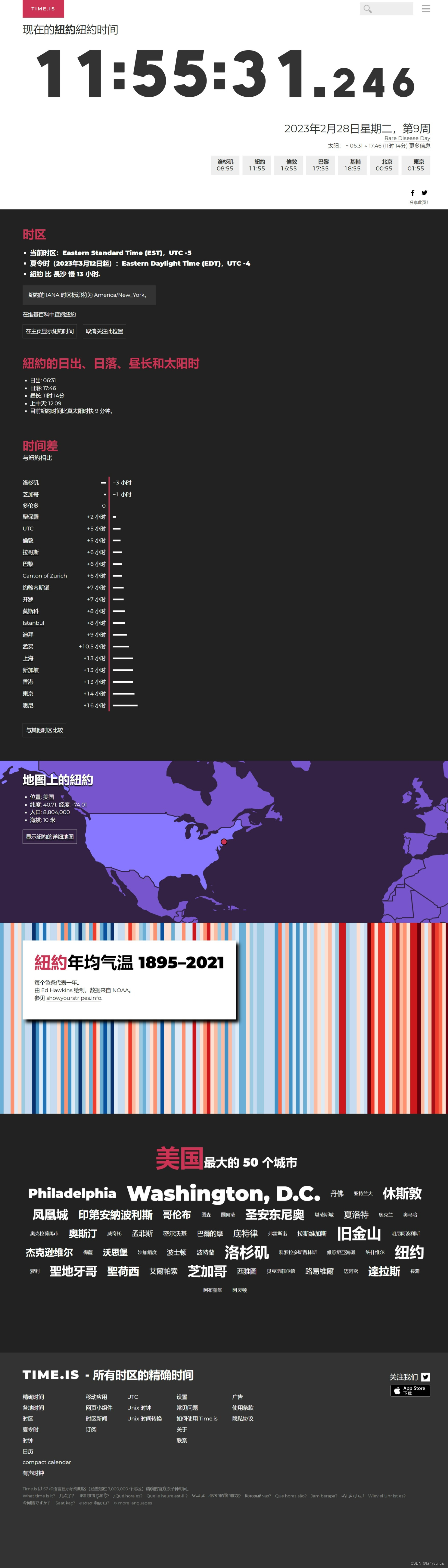448x1568 pixels.
Task: Click New York red marker on map
Action: click(x=224, y=842)
